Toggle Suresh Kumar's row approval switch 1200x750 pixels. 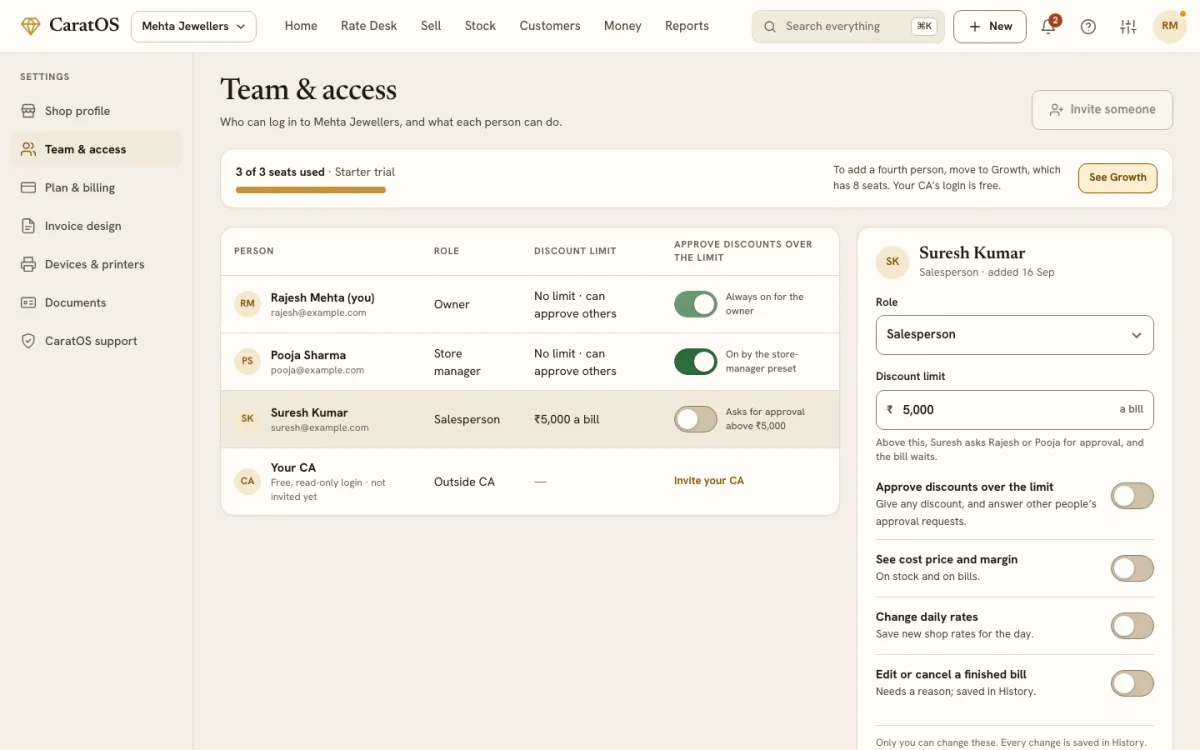coord(696,419)
